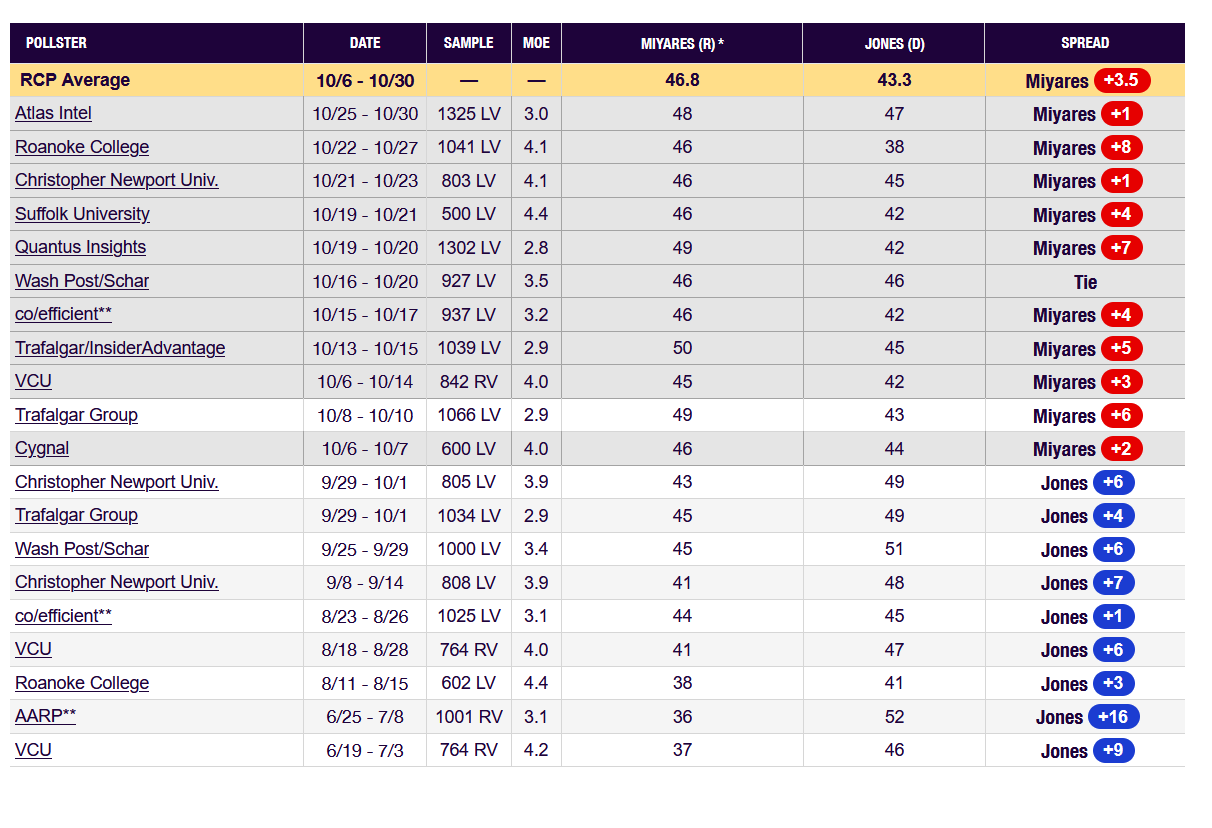Click the DATE column header

pos(365,43)
